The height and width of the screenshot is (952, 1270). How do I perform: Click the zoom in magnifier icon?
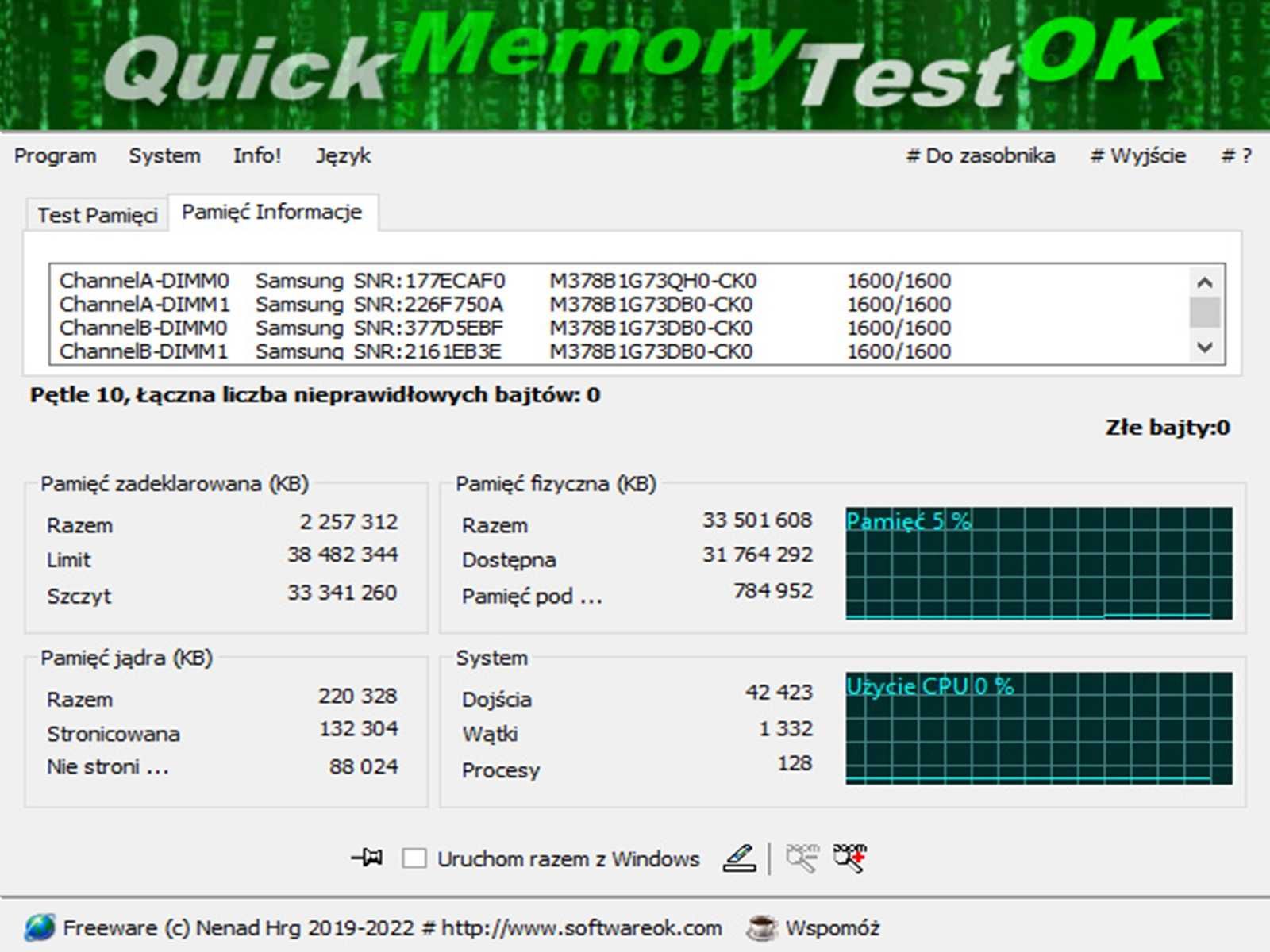(x=850, y=858)
